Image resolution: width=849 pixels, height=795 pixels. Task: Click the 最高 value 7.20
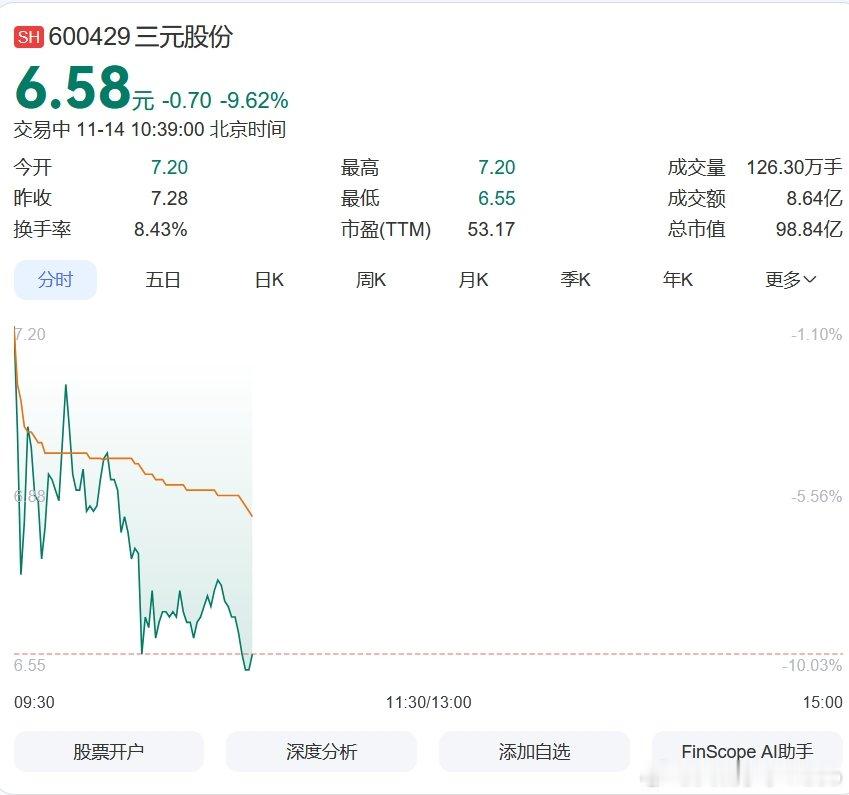[x=497, y=167]
